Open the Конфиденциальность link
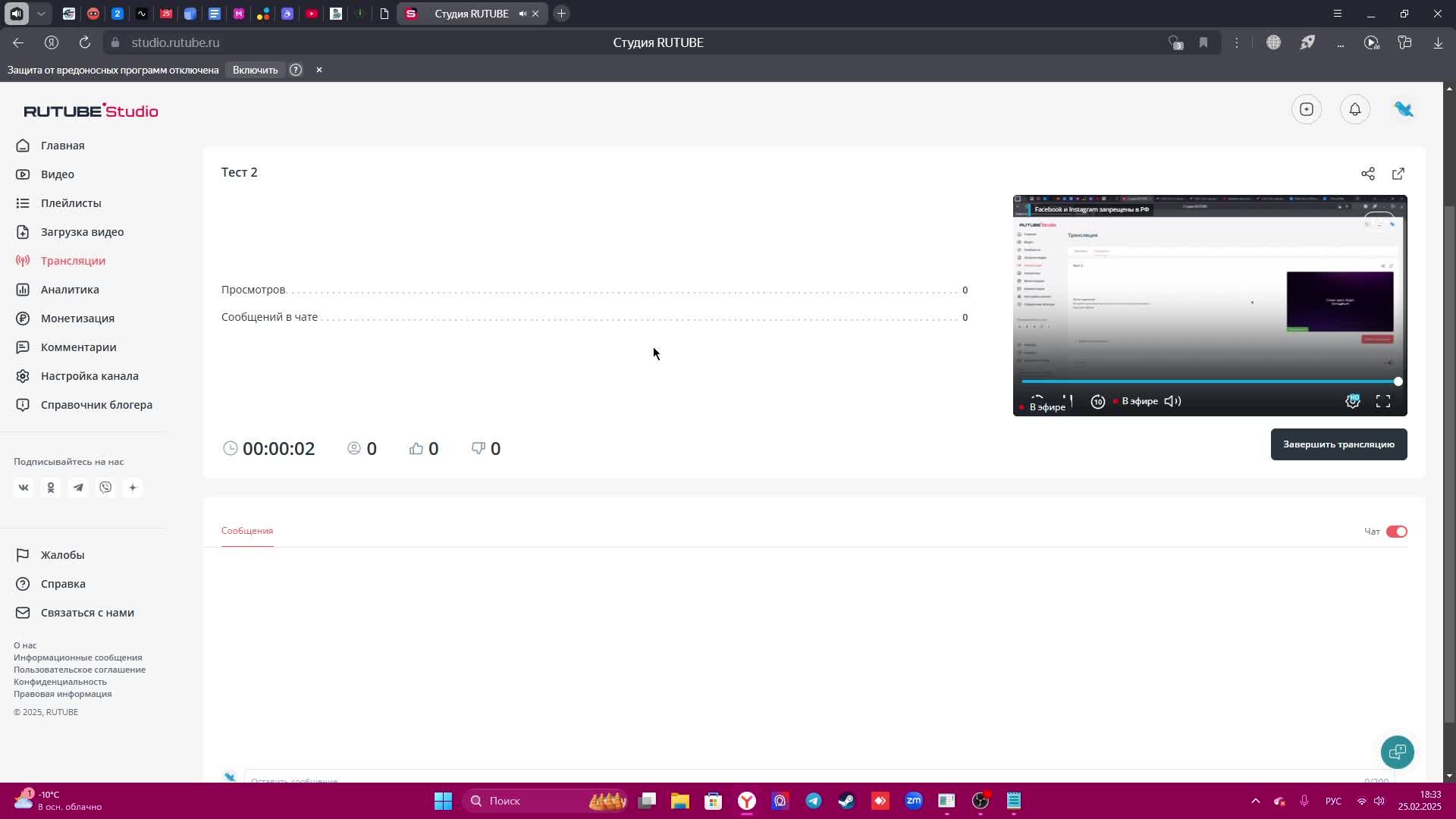The image size is (1456, 819). coord(60,682)
